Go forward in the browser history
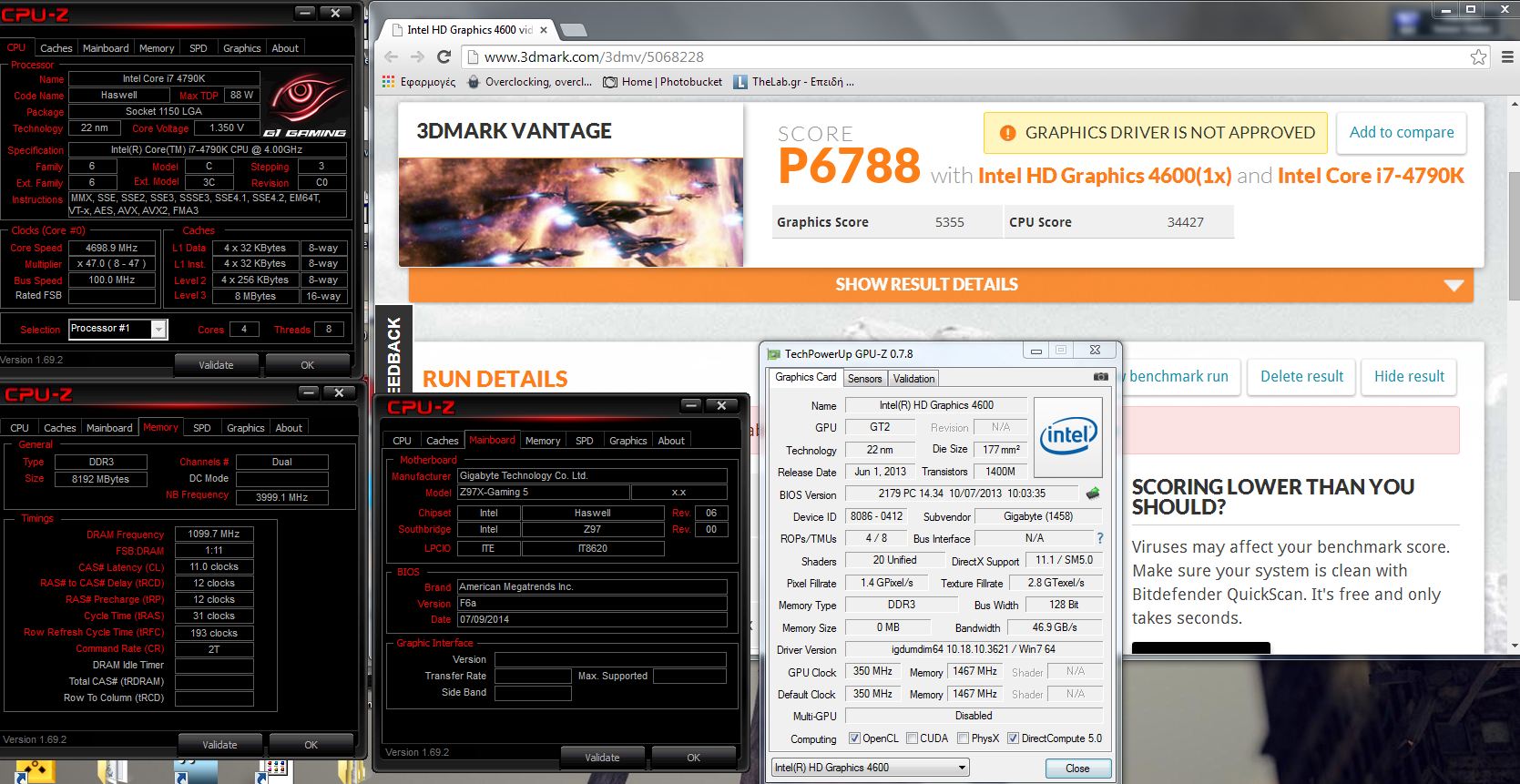The image size is (1520, 784). [417, 56]
